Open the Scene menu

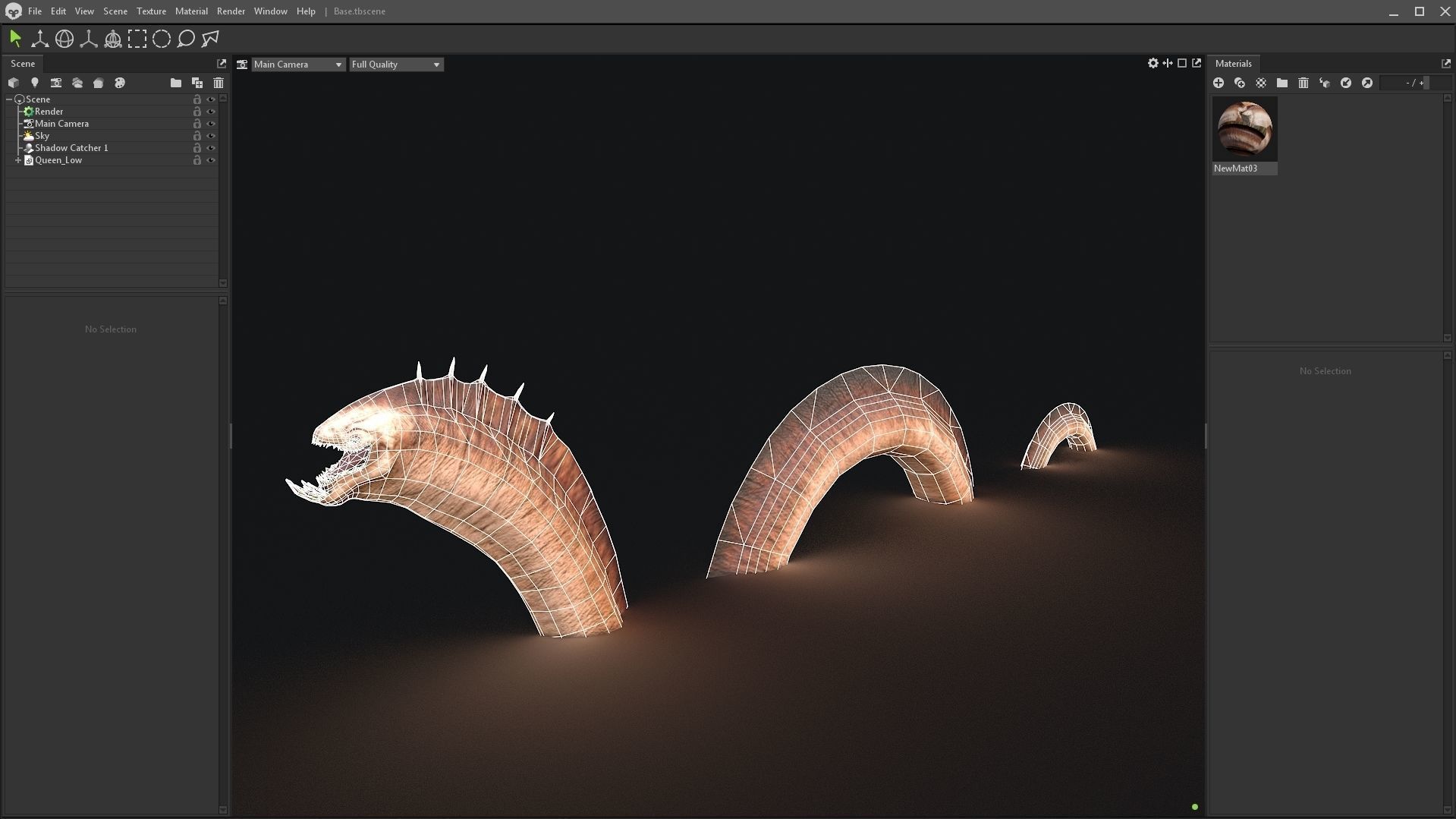point(115,11)
